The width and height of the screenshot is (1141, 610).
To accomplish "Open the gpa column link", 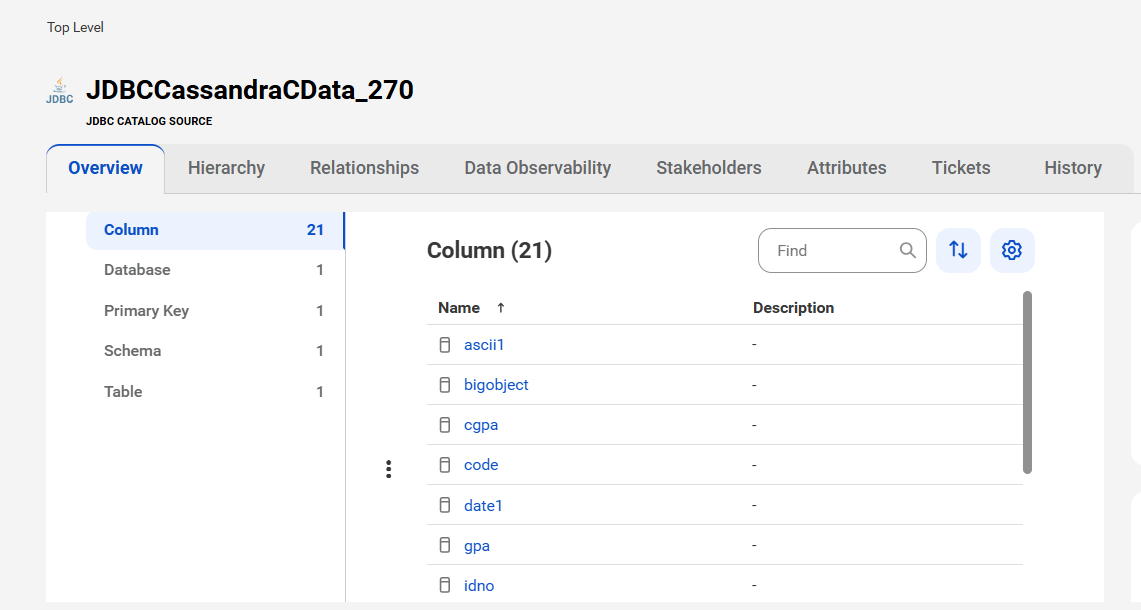I will (477, 546).
